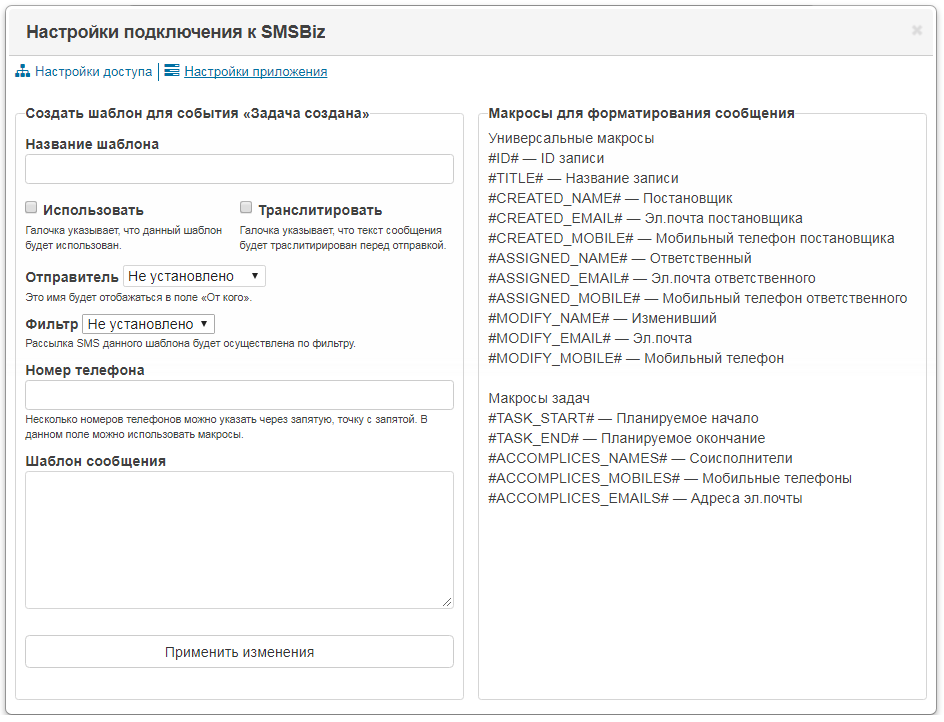
Task: Select the #ASSIGNED_EMAIL# macro line
Action: [652, 278]
